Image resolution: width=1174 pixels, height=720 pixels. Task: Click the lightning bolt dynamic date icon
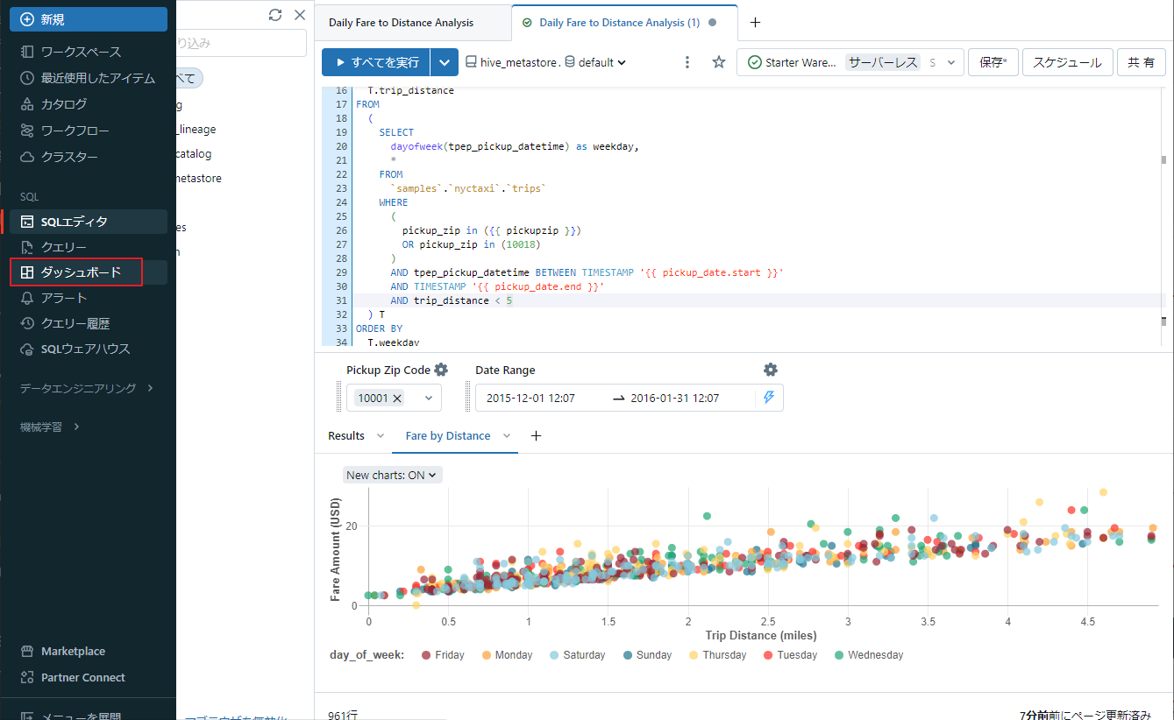769,398
